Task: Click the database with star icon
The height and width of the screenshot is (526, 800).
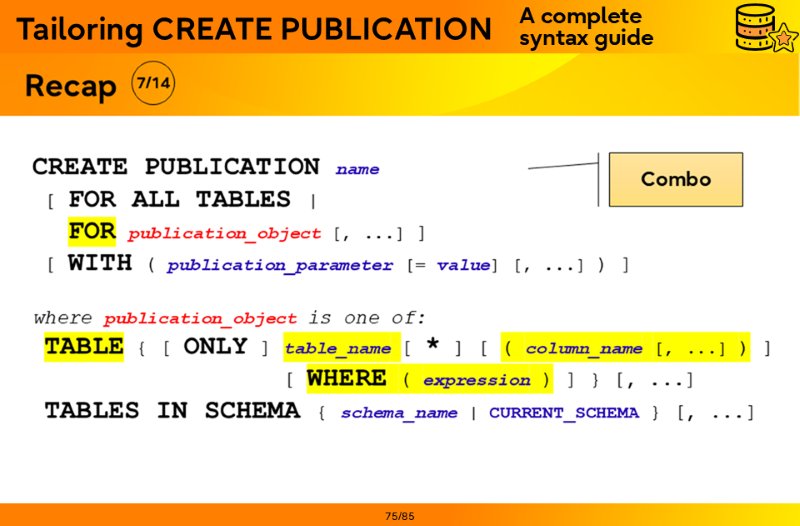Action: [764, 28]
